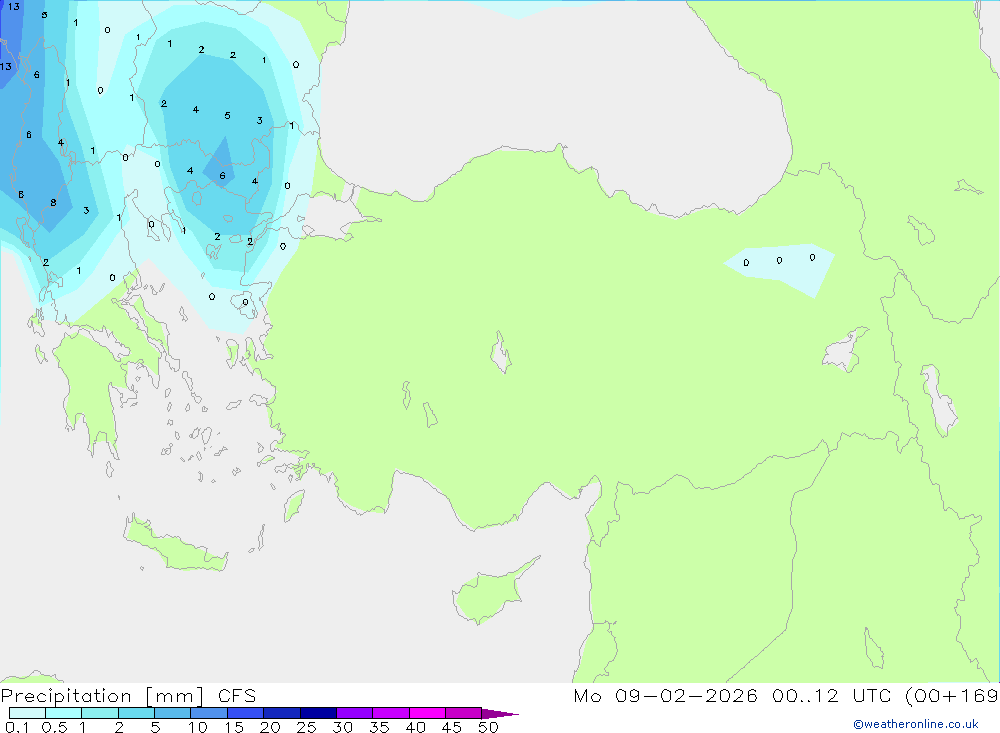Viewport: 1000px width, 733px height.
Task: Click the '50' legend scale label
Action: point(488,727)
